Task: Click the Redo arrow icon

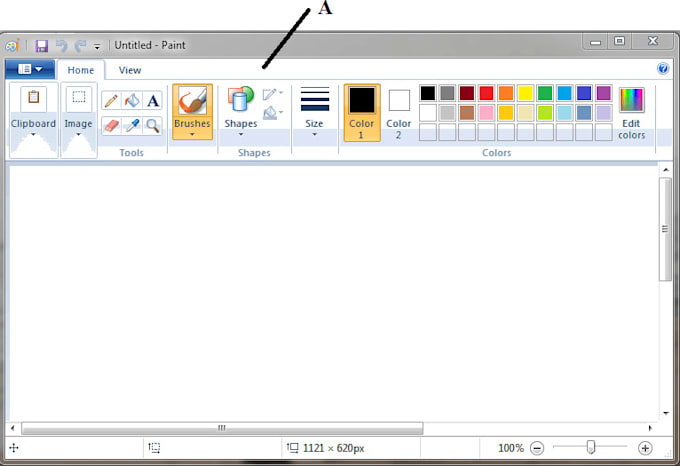Action: tap(81, 46)
